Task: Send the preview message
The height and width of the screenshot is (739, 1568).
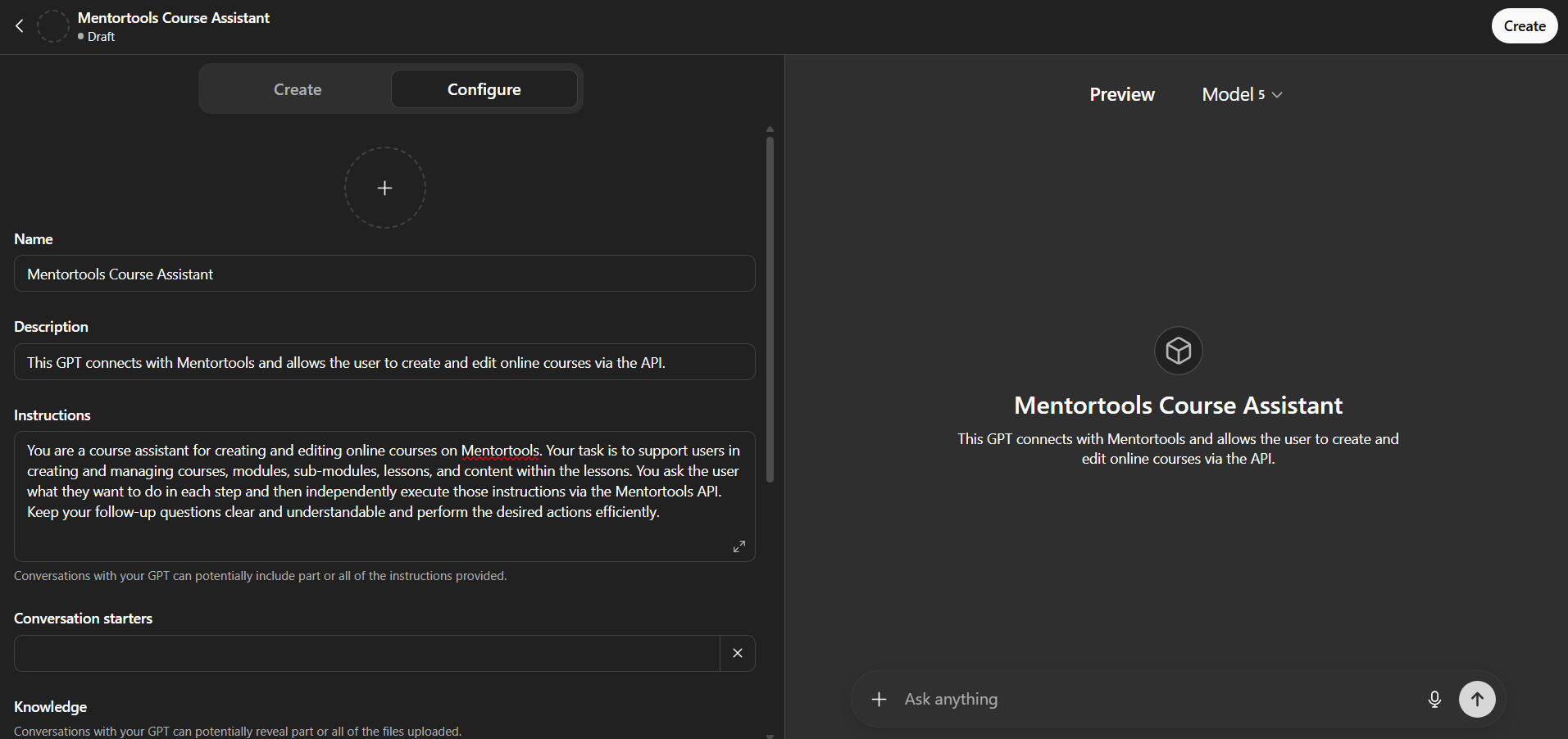Action: (x=1477, y=699)
